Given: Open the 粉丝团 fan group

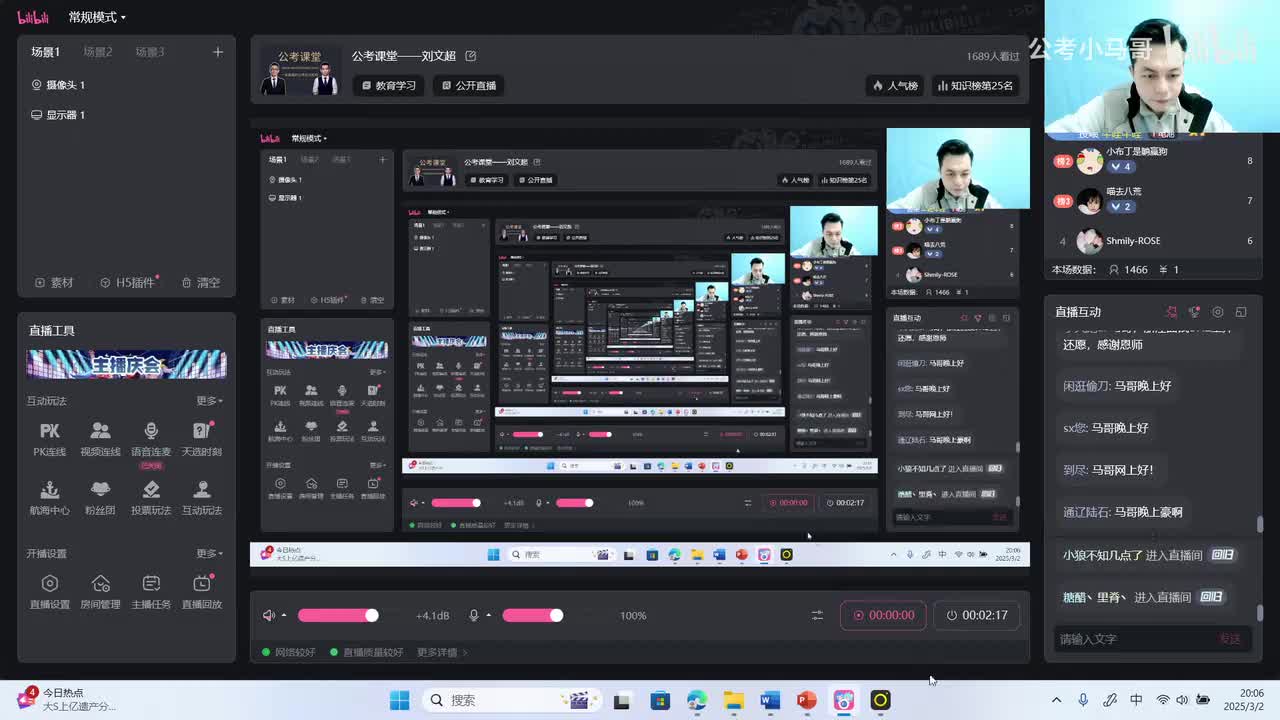Looking at the screenshot, I should tap(100, 497).
